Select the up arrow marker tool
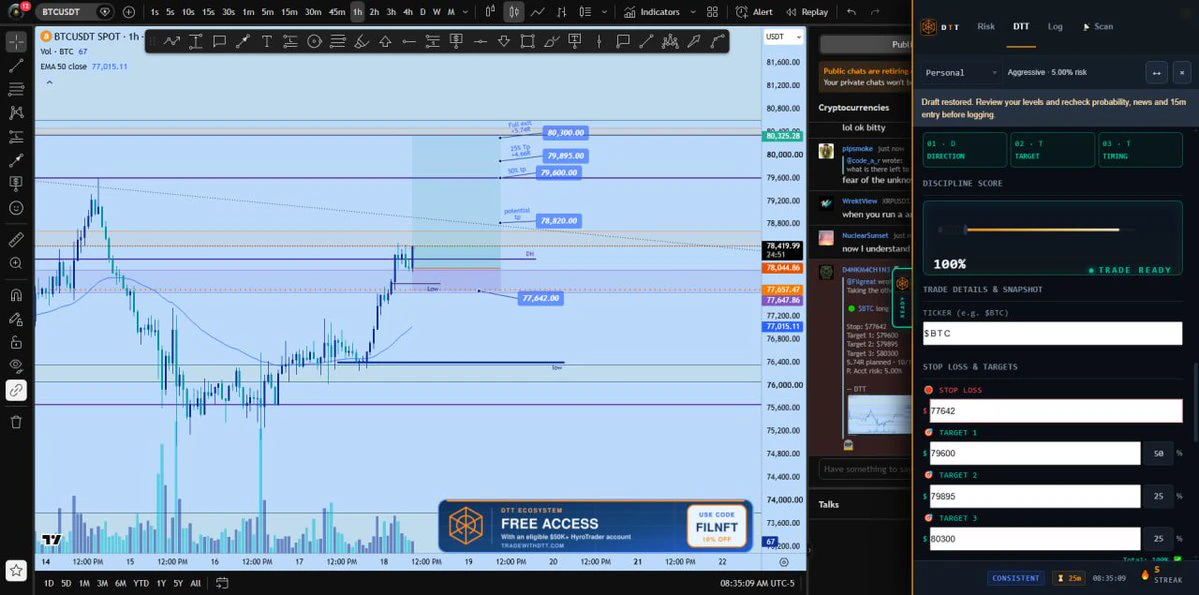Viewport: 1199px width, 595px height. (385, 41)
